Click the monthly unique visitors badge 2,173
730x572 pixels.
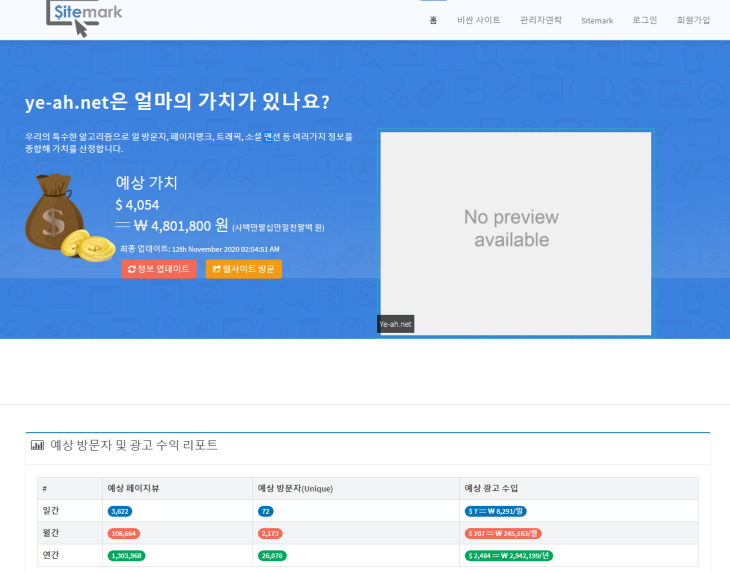click(271, 533)
